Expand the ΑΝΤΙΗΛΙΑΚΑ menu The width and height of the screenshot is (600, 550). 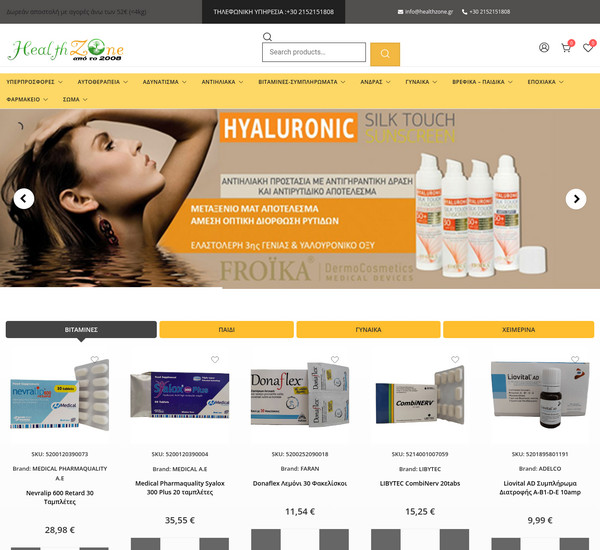pos(222,82)
